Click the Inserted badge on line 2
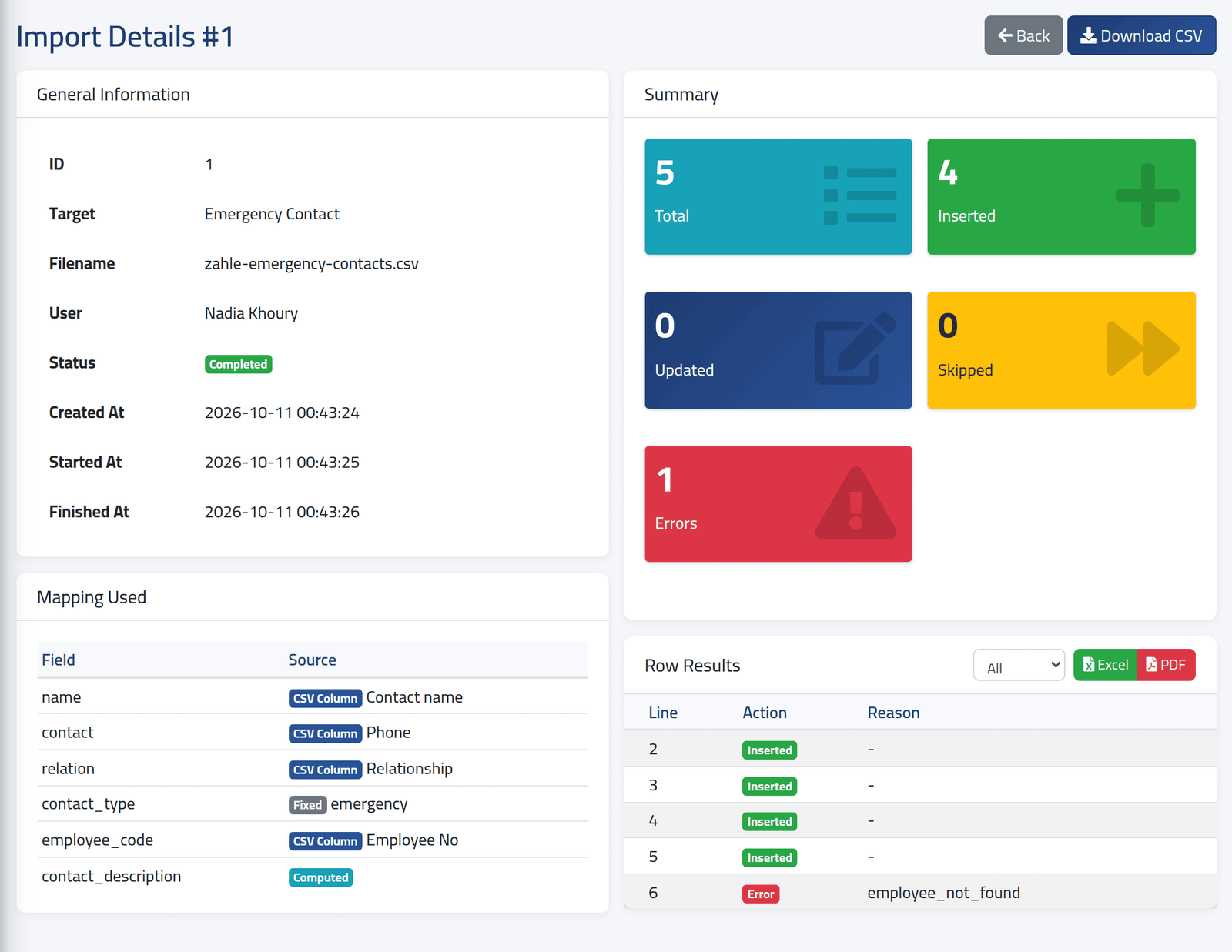Image resolution: width=1232 pixels, height=952 pixels. click(x=769, y=750)
